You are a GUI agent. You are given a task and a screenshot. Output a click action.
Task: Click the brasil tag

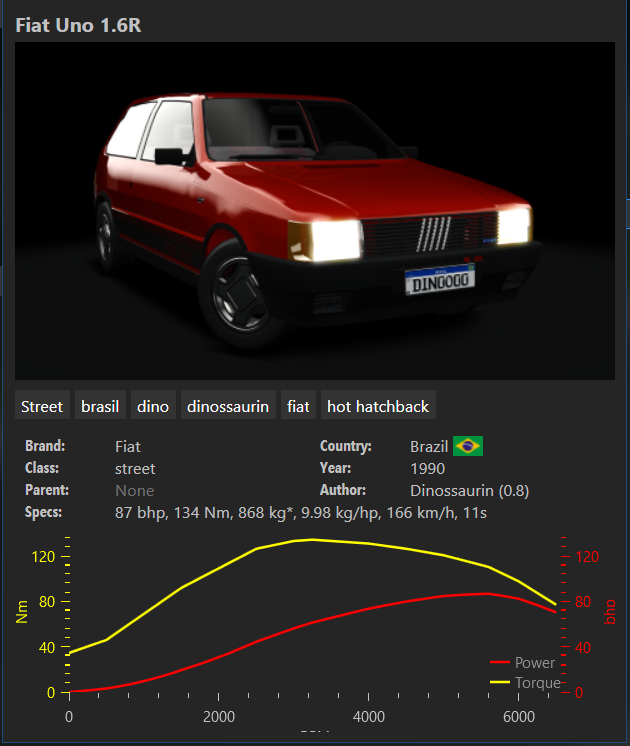100,406
